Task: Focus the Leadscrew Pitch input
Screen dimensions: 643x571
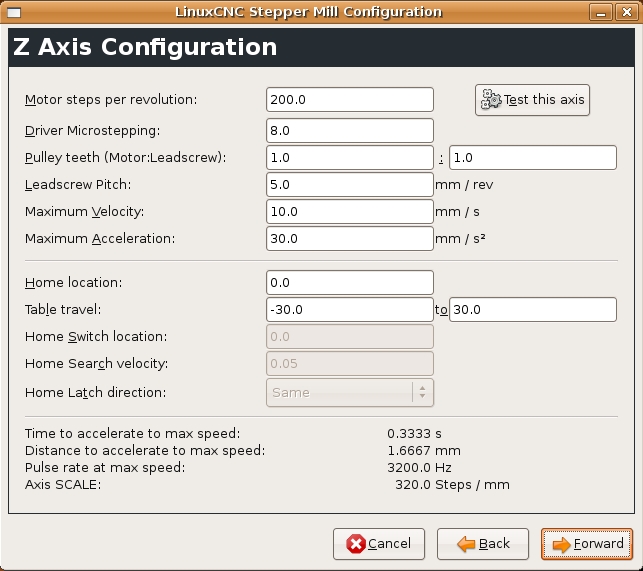Action: (x=350, y=185)
